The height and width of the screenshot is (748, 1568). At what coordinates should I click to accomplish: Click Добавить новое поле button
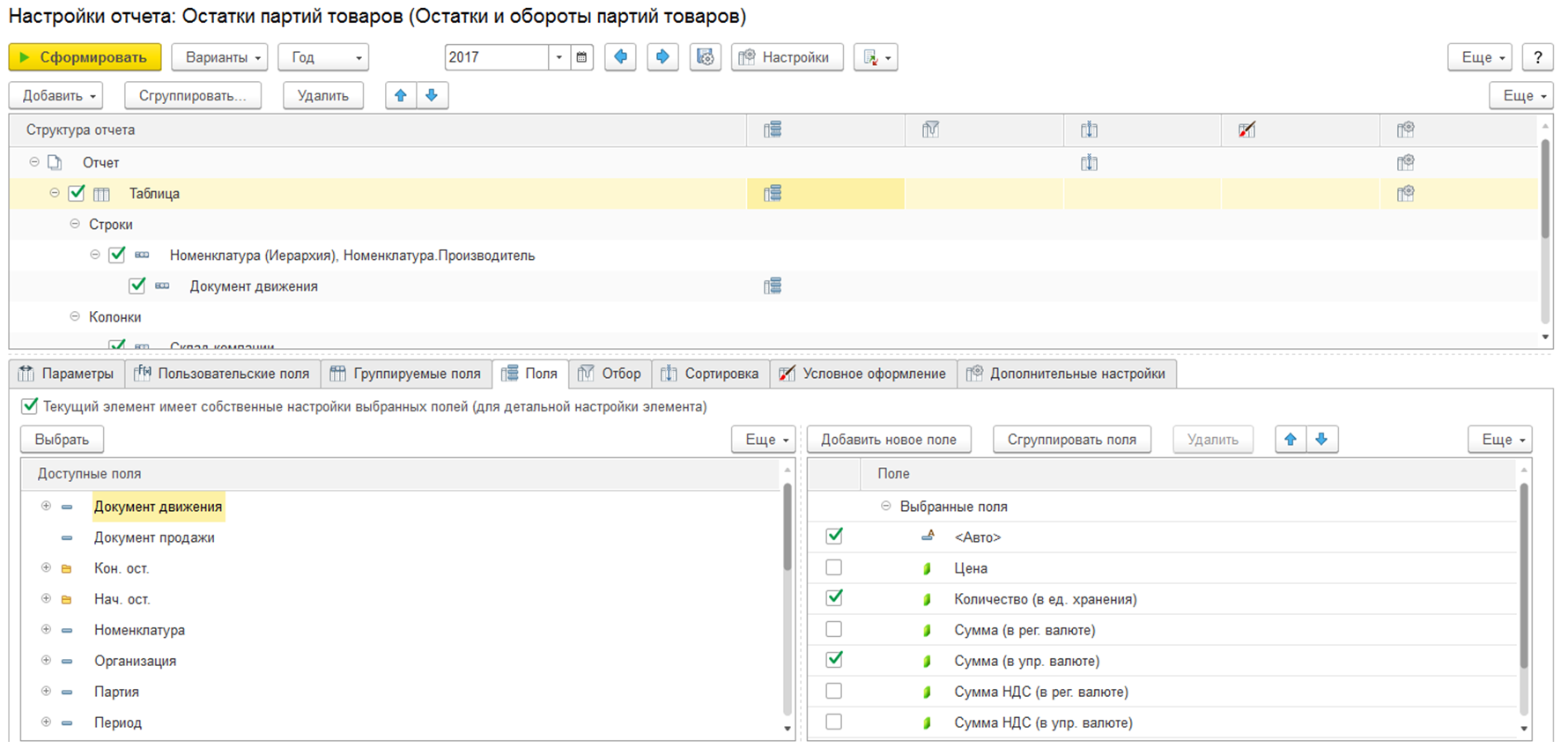[x=889, y=439]
